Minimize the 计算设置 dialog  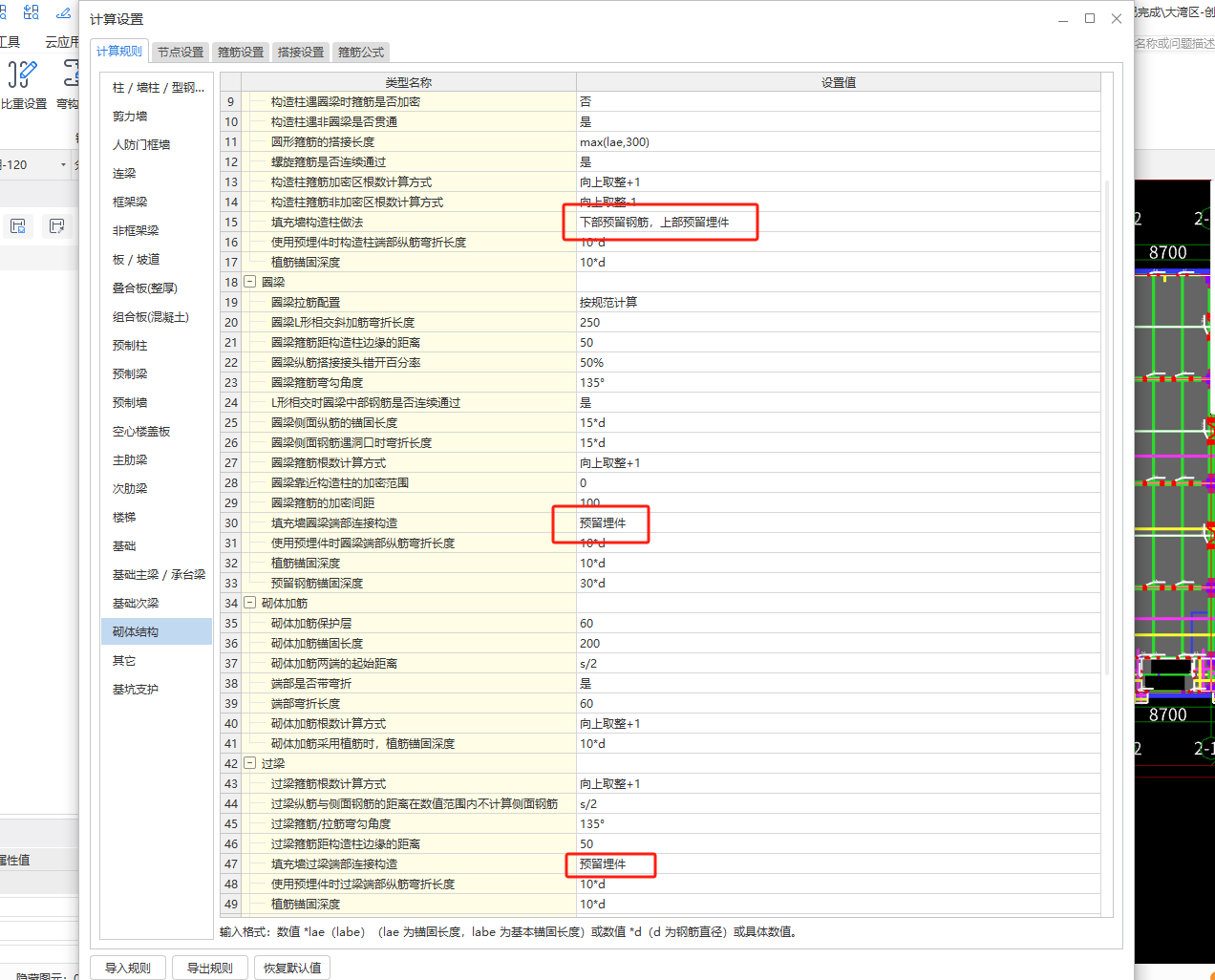(1063, 19)
